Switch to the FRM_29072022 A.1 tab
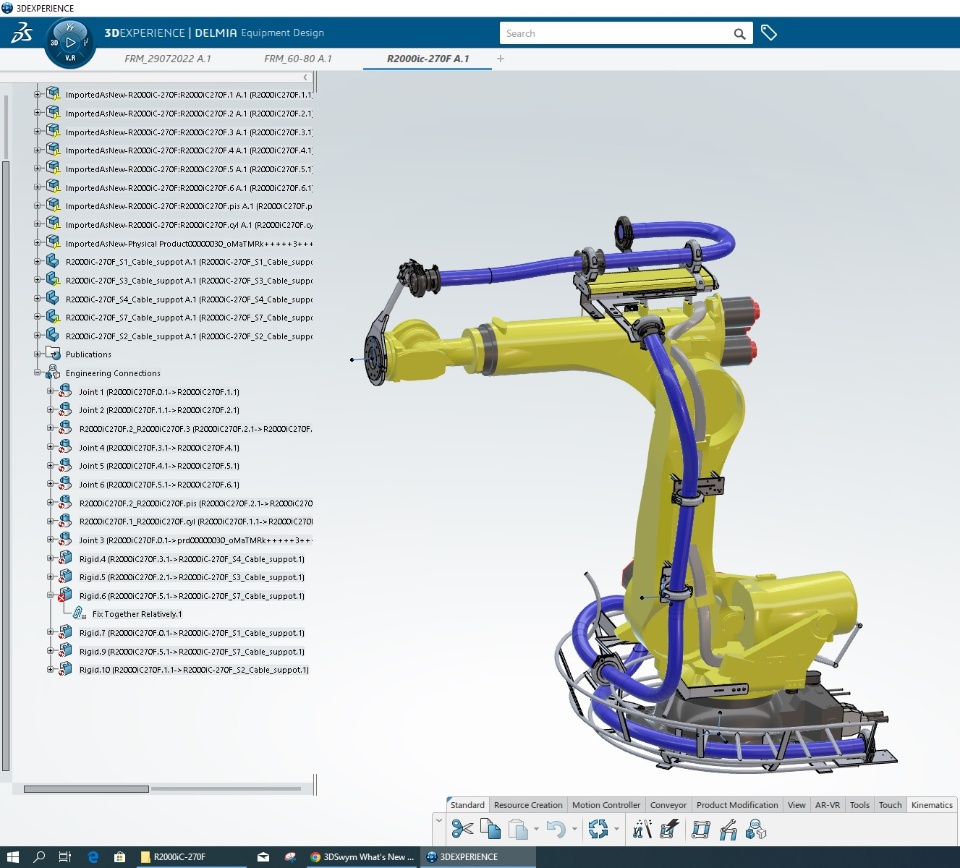This screenshot has height=868, width=960. [x=167, y=59]
